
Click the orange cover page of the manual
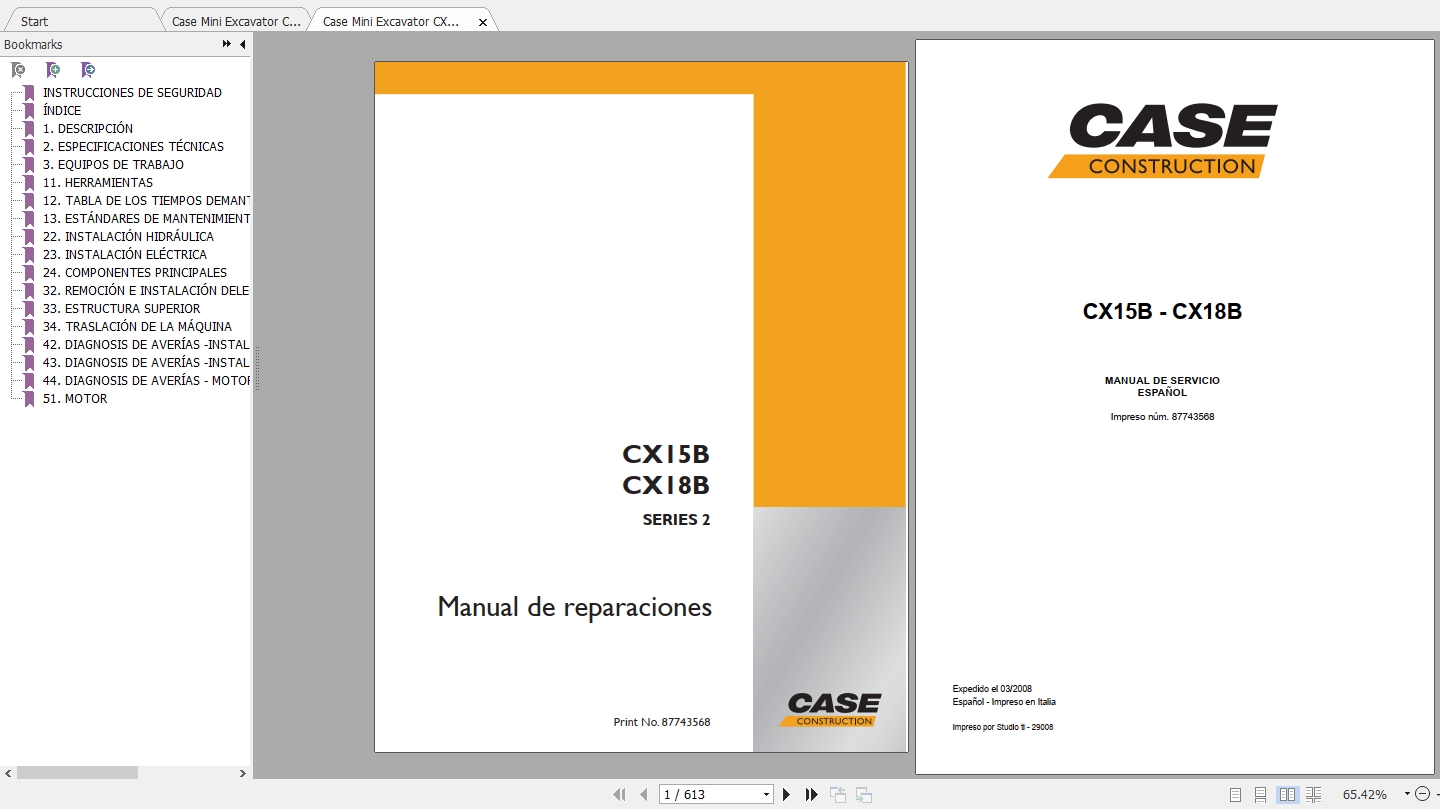pyautogui.click(x=641, y=407)
